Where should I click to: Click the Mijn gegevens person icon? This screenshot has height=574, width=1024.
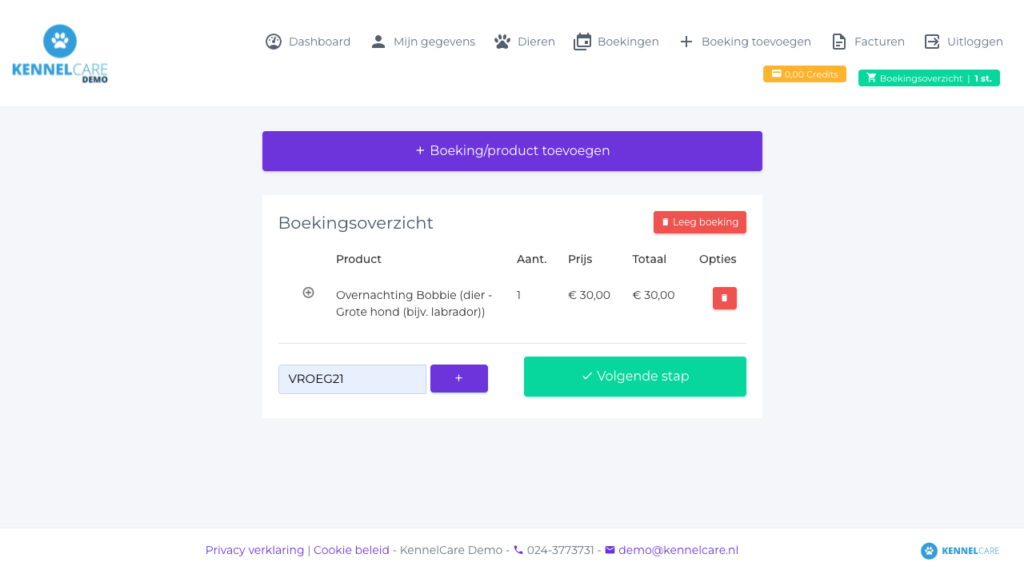tap(378, 42)
